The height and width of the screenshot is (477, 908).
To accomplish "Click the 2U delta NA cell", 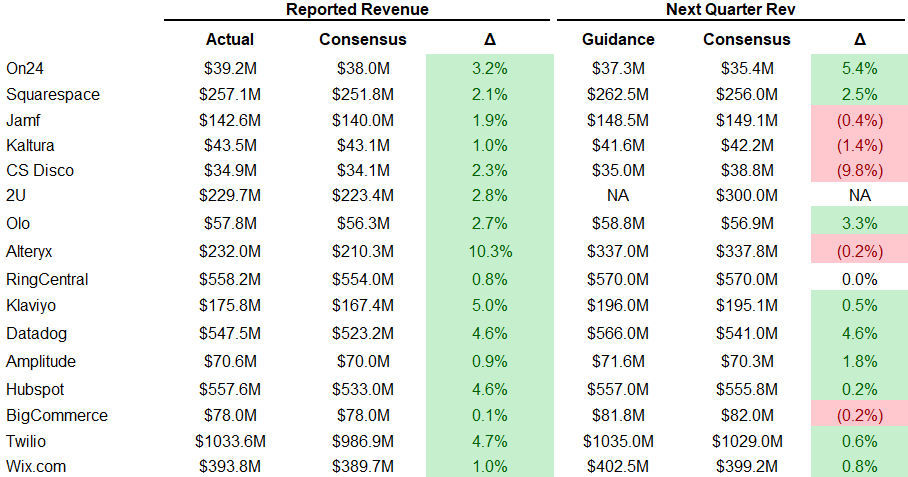I will pyautogui.click(x=859, y=195).
